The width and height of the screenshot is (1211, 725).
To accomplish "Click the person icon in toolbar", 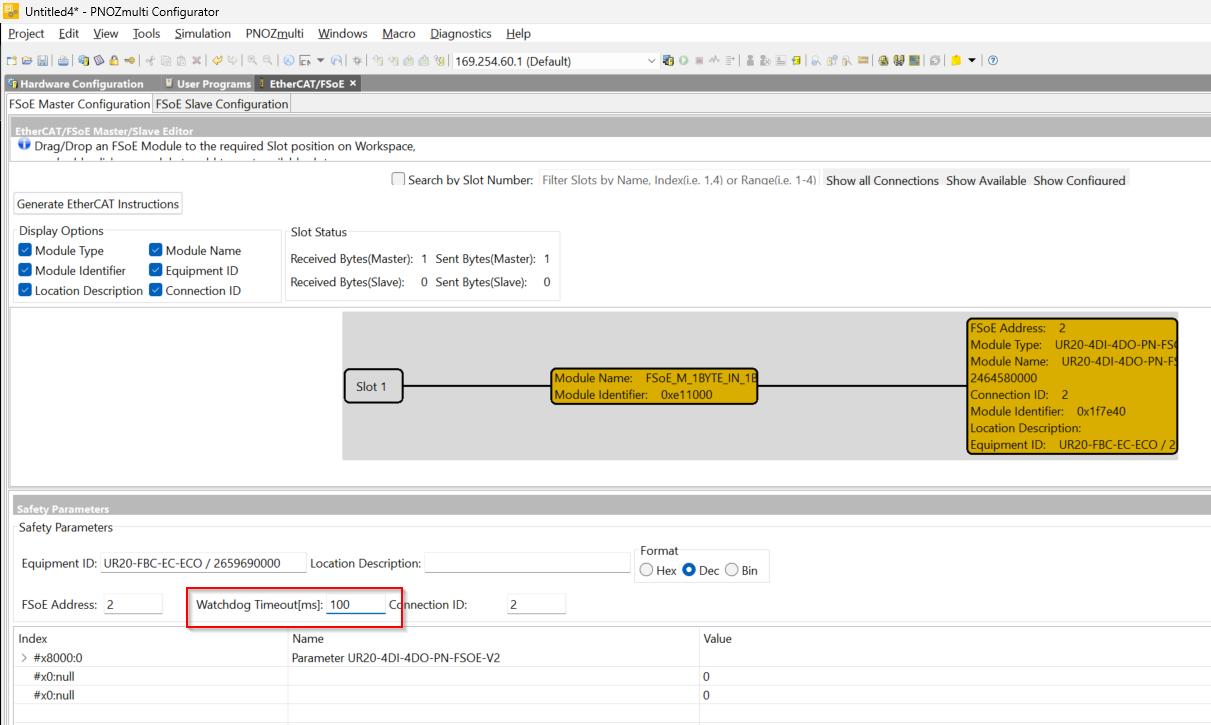I will 750,61.
